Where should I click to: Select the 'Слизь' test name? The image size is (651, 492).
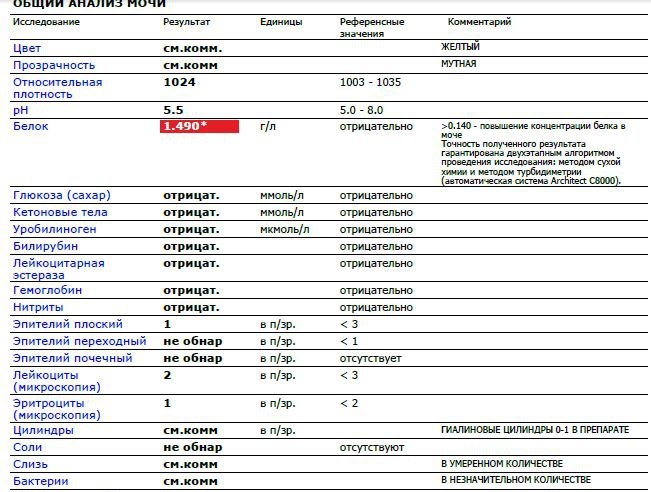30,464
